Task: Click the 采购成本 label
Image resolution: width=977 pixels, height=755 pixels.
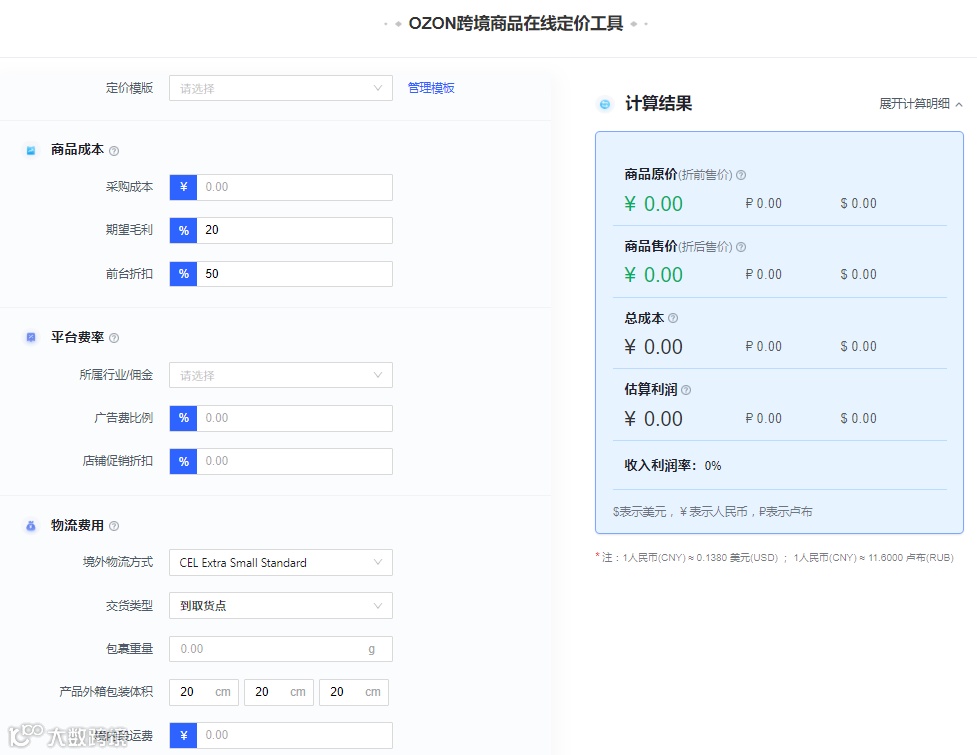Action: click(x=129, y=187)
